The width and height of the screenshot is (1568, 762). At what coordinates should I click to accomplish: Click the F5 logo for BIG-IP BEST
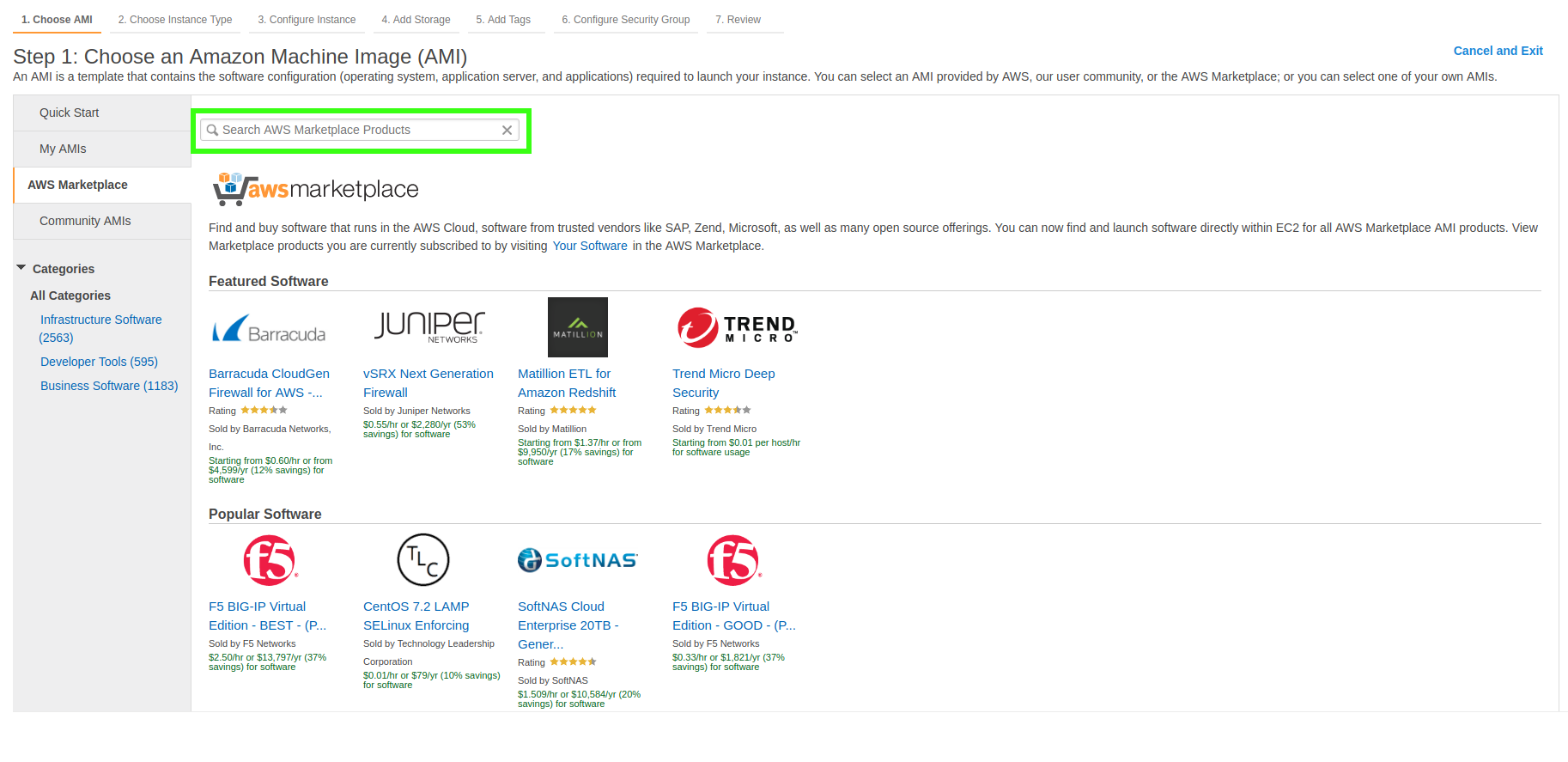[270, 560]
